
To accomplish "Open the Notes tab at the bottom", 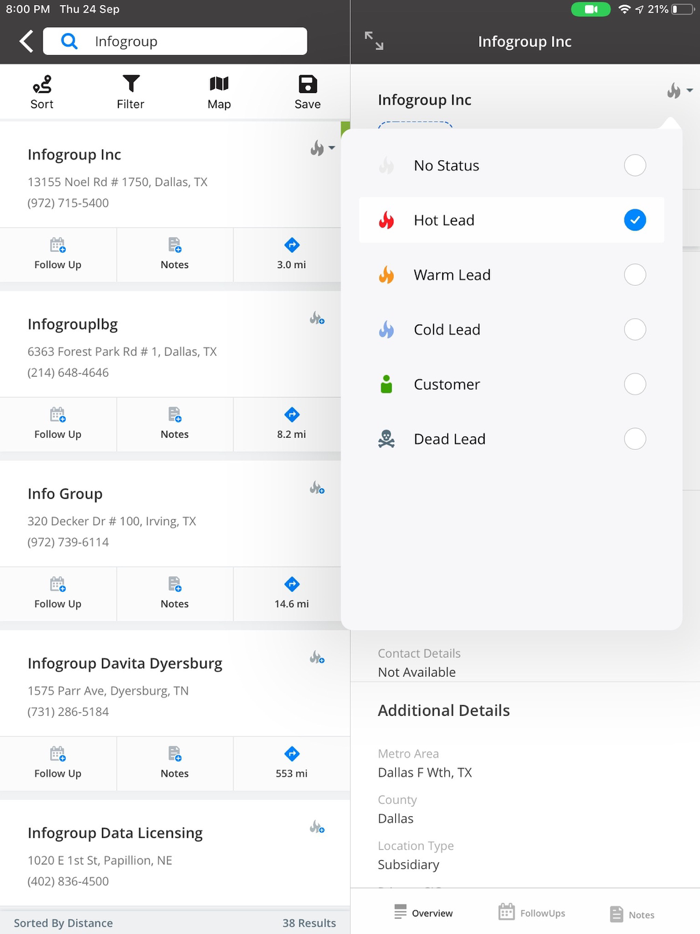I will coord(632,911).
